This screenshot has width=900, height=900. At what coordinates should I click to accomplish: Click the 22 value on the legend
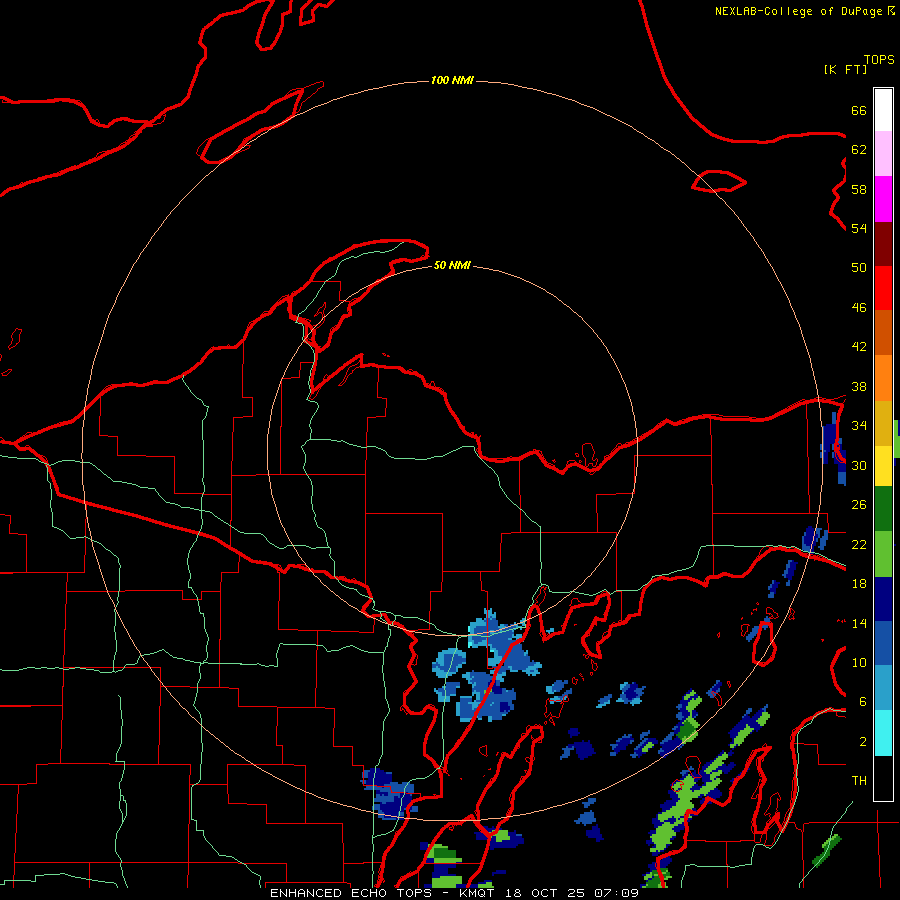pos(859,545)
